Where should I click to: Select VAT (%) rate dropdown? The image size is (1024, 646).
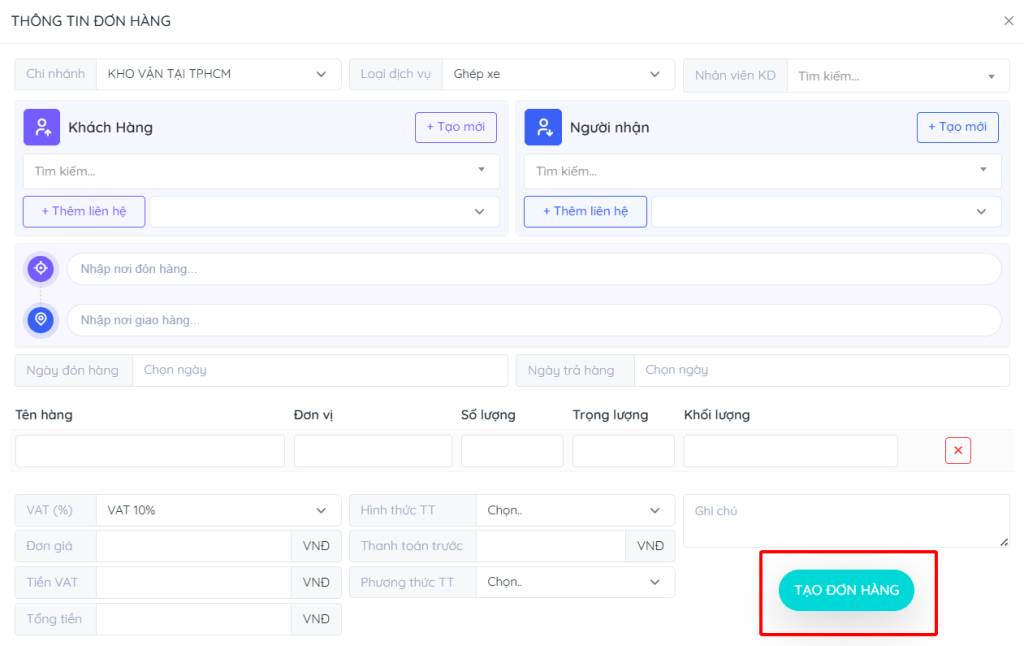pyautogui.click(x=218, y=510)
